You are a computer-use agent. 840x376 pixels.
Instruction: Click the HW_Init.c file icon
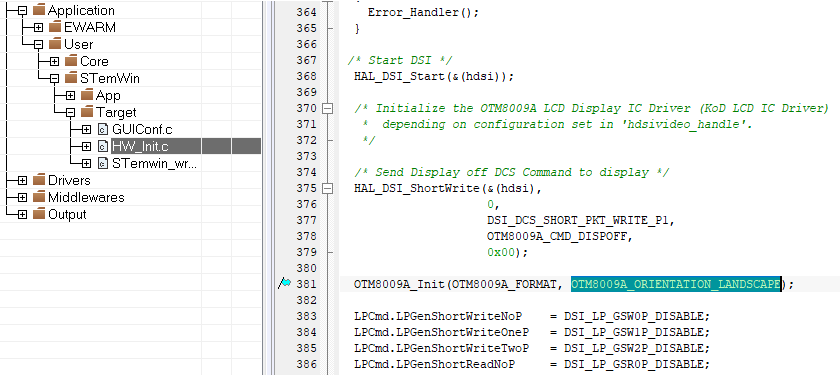[x=103, y=147]
